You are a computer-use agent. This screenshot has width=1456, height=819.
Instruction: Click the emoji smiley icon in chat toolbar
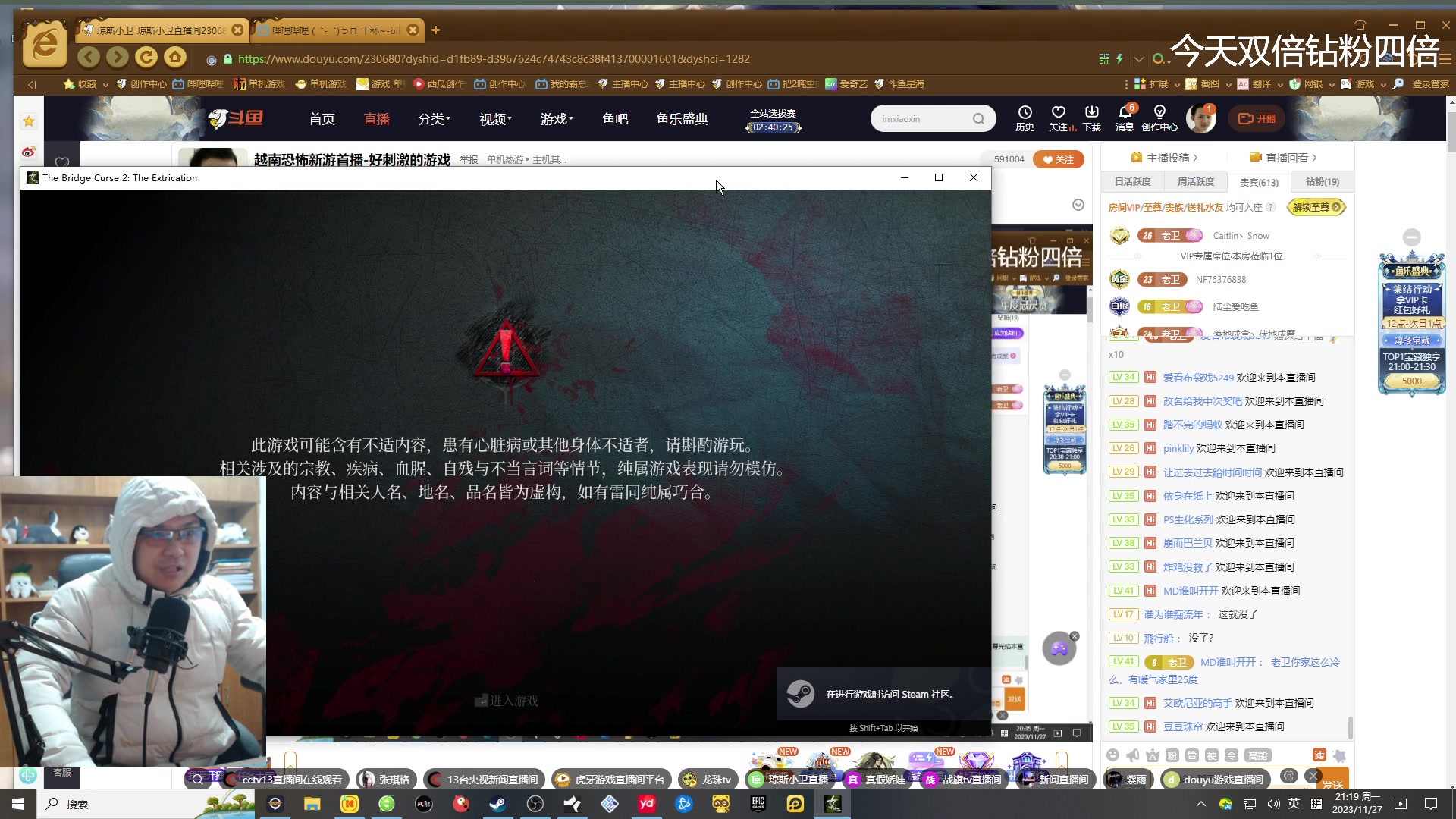point(1112,755)
